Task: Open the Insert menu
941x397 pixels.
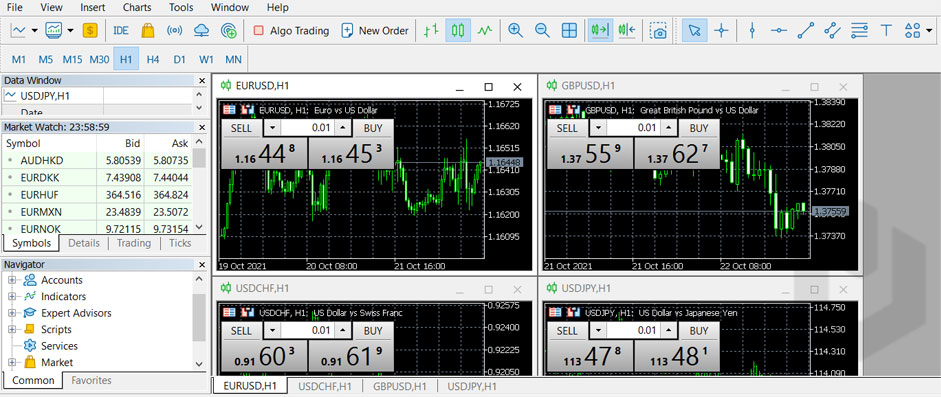Action: (x=92, y=8)
